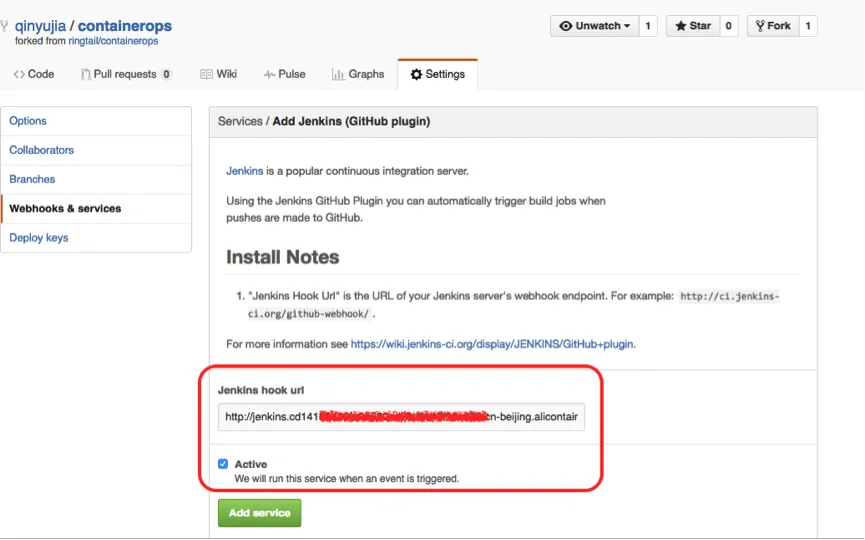The height and width of the screenshot is (540, 865).
Task: Click the stargazers count next to Star
Action: point(729,26)
